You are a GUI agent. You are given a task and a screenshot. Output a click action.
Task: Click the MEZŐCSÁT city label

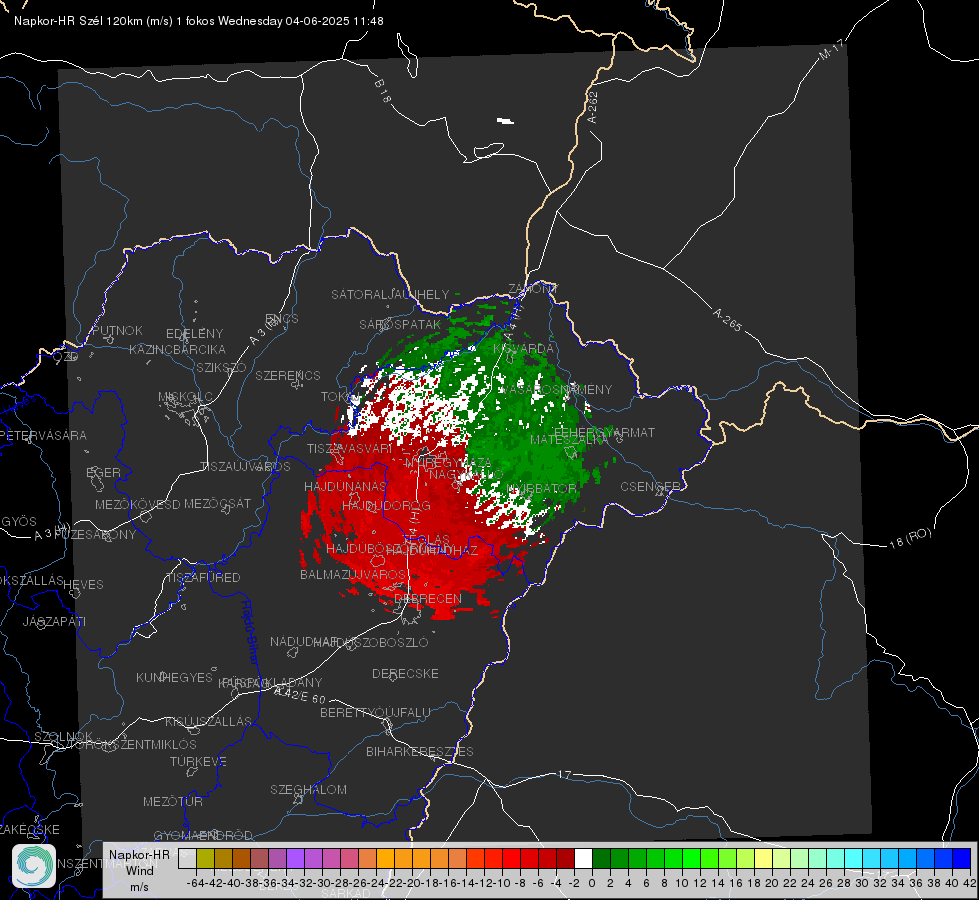[217, 503]
